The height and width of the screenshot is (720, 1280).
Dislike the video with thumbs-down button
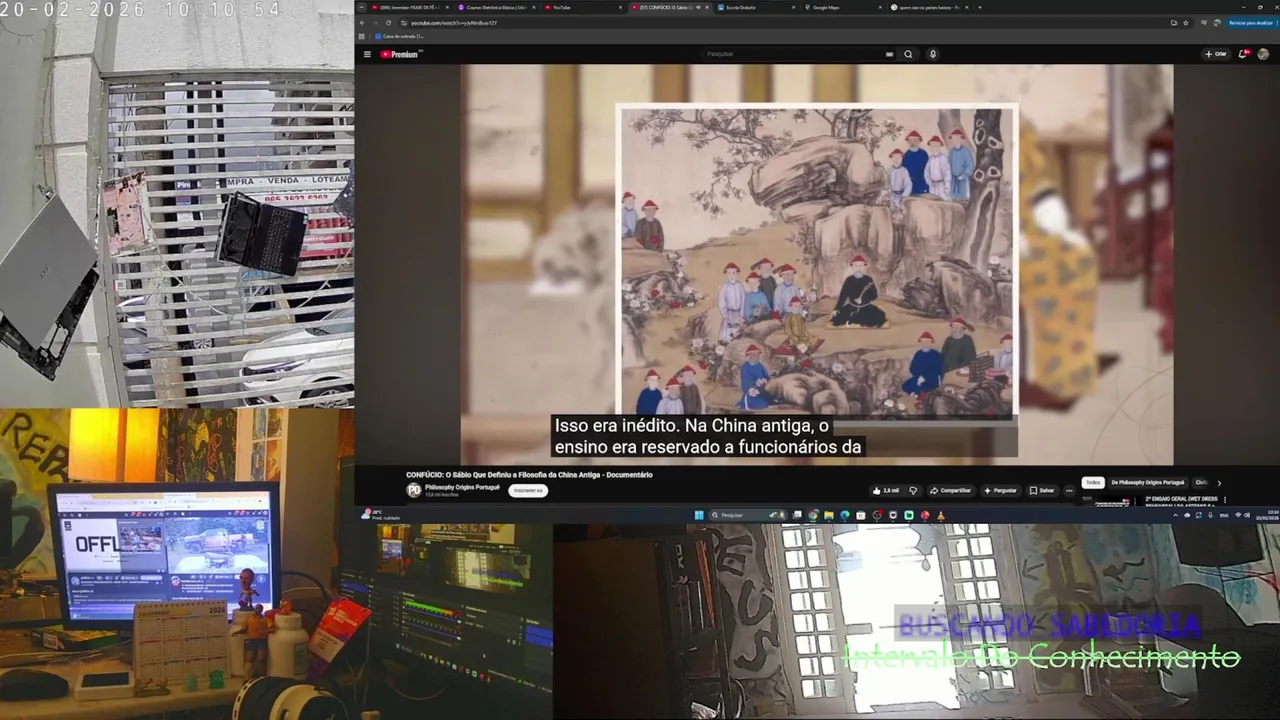913,491
